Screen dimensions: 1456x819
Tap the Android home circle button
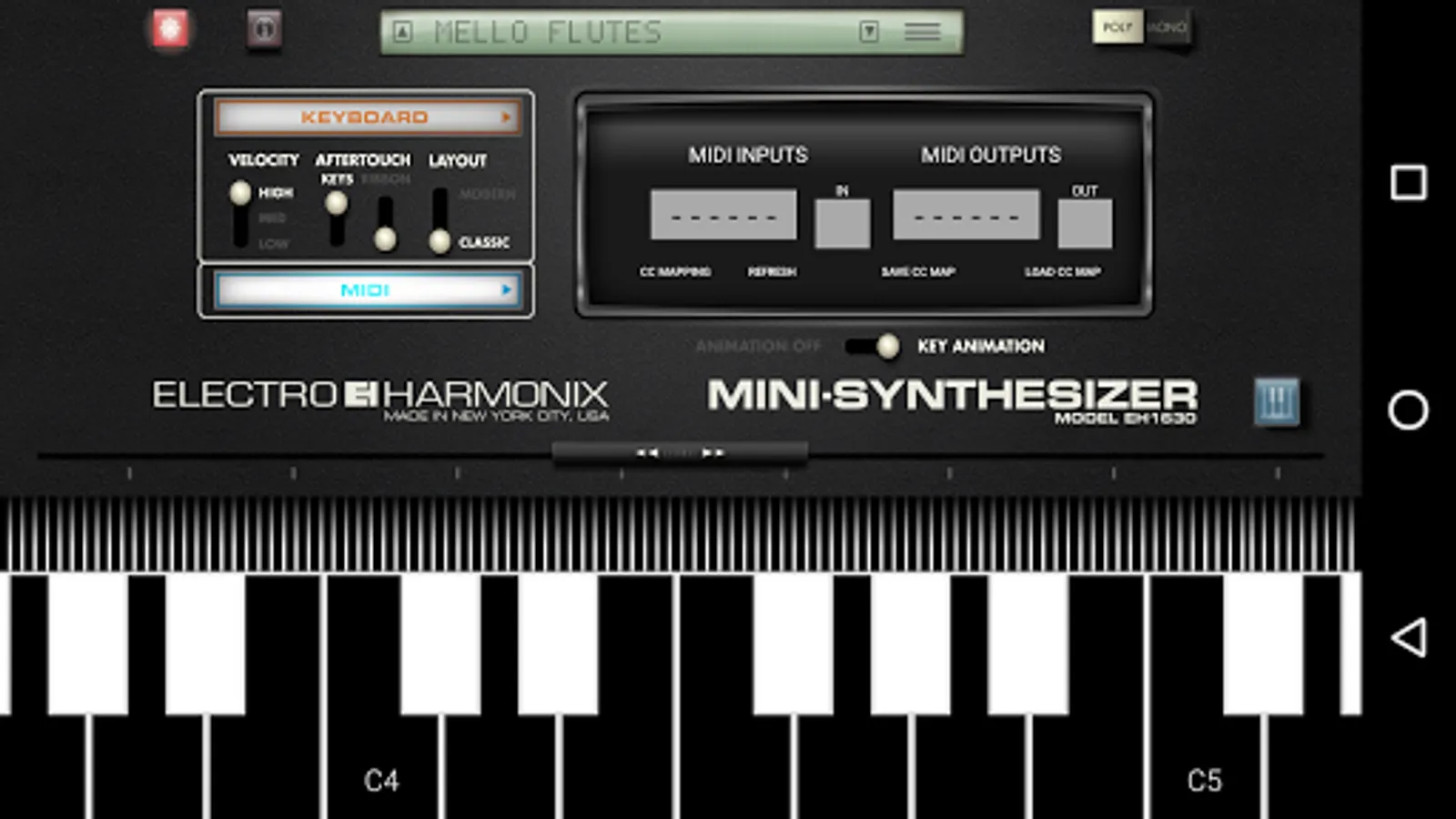tap(1408, 410)
